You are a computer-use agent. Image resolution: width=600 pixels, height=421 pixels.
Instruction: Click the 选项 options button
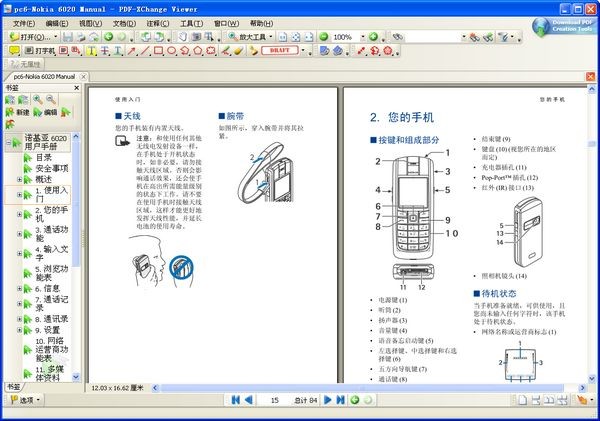(x=25, y=400)
